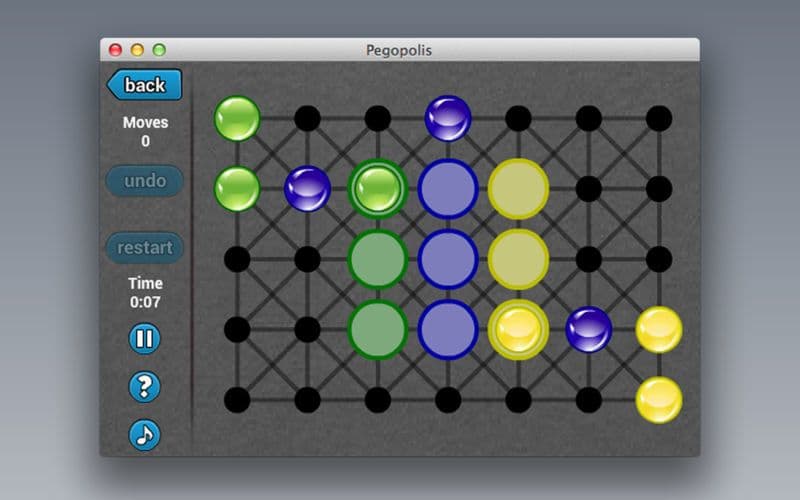The height and width of the screenshot is (500, 800).
Task: Click the top blue target slot
Action: click(448, 189)
